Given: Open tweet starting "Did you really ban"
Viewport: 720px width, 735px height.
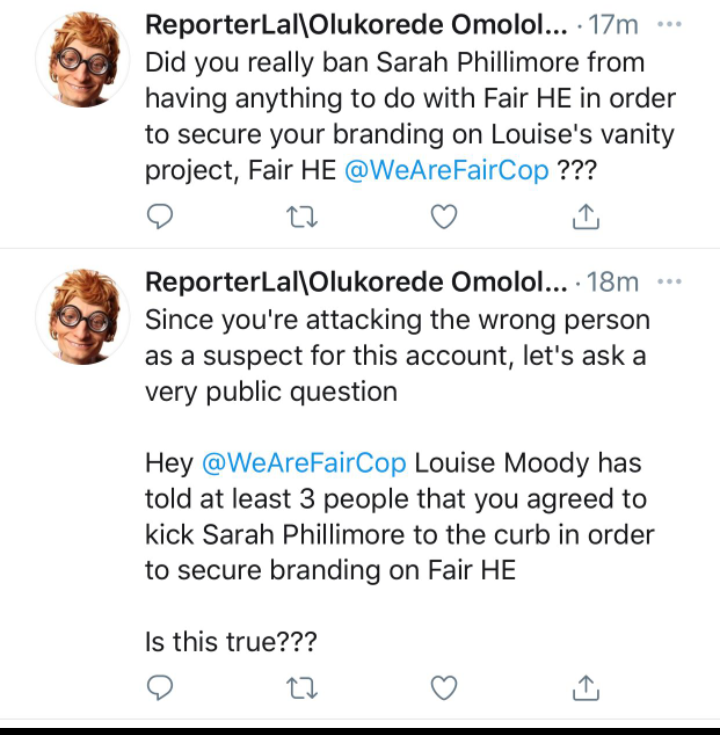Looking at the screenshot, I should [400, 98].
